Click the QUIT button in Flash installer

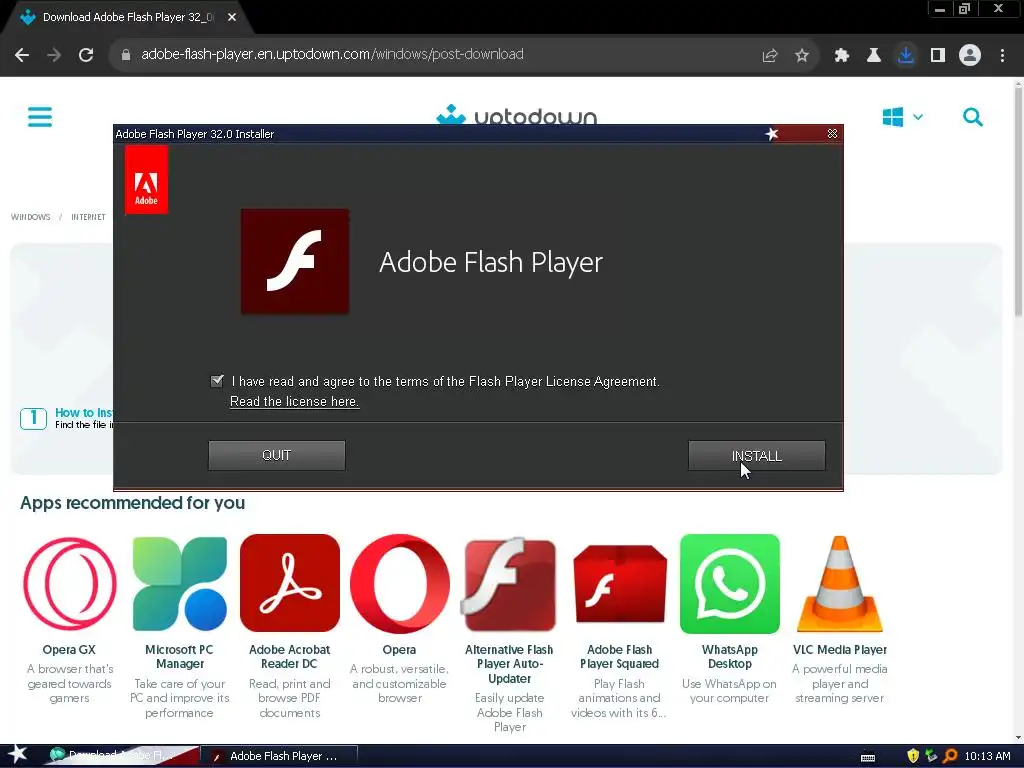pyautogui.click(x=276, y=455)
